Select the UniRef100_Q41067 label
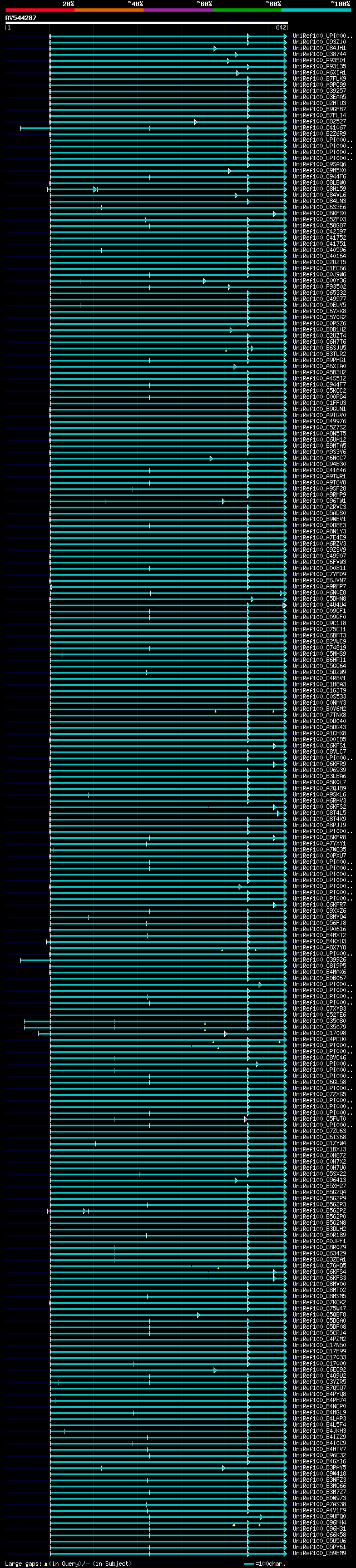 (x=319, y=128)
